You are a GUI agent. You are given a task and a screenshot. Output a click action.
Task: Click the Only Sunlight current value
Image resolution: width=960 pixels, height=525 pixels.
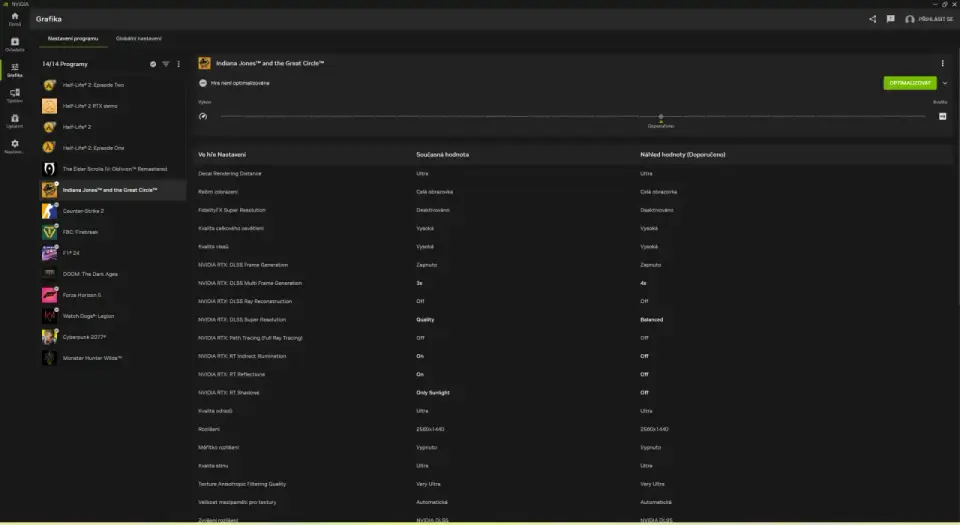pyautogui.click(x=433, y=393)
